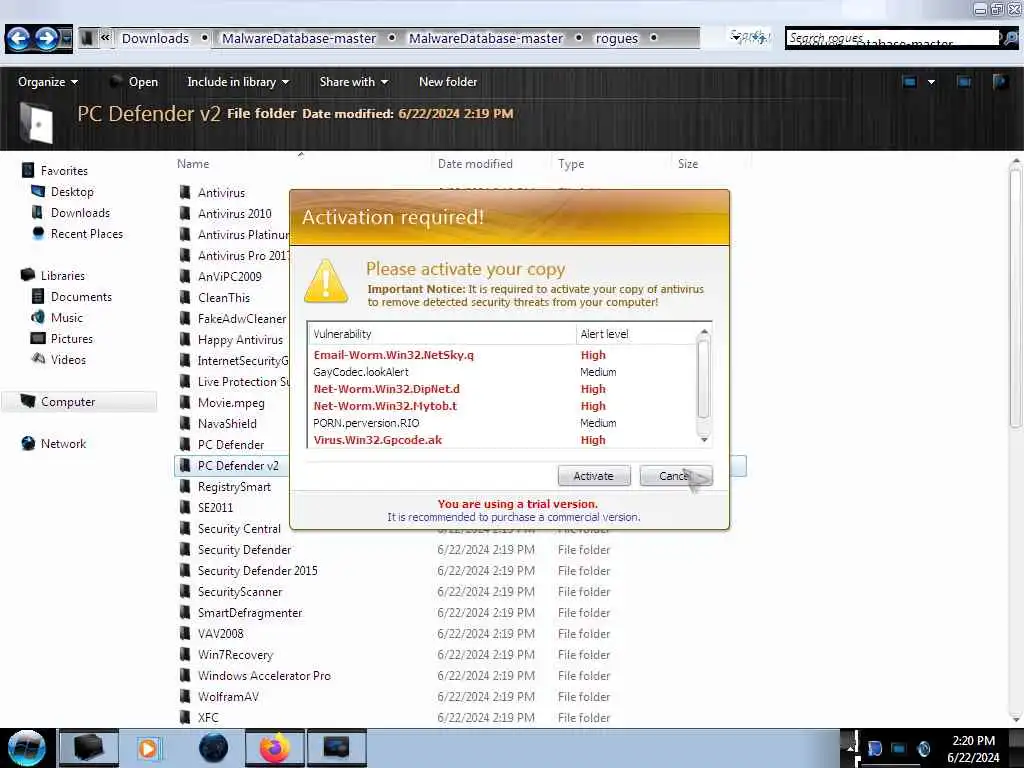1024x768 pixels.
Task: Select the AnViPC2009 folder icon
Action: [x=185, y=276]
